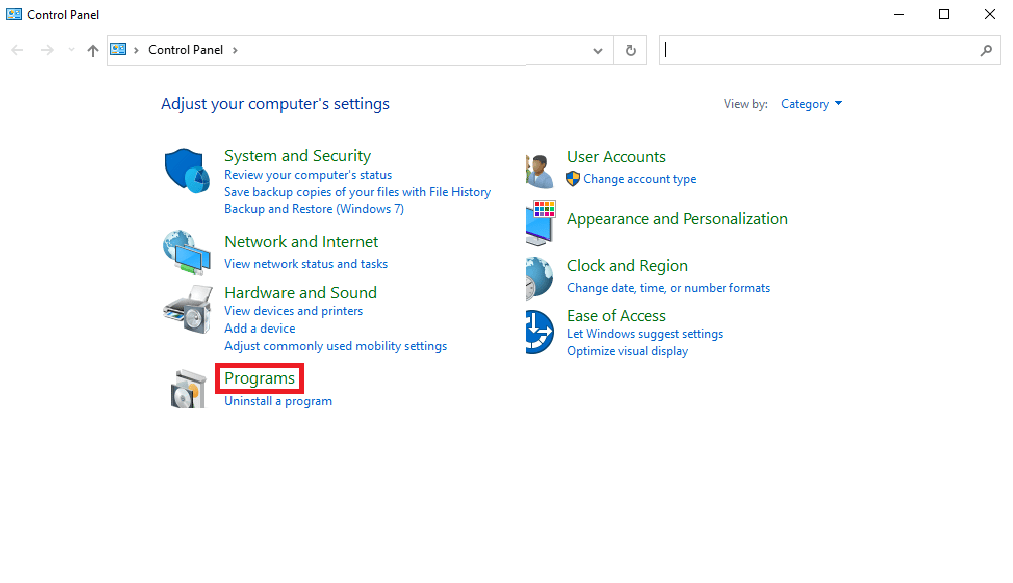Click the back navigation arrow
1013x583 pixels.
[17, 50]
